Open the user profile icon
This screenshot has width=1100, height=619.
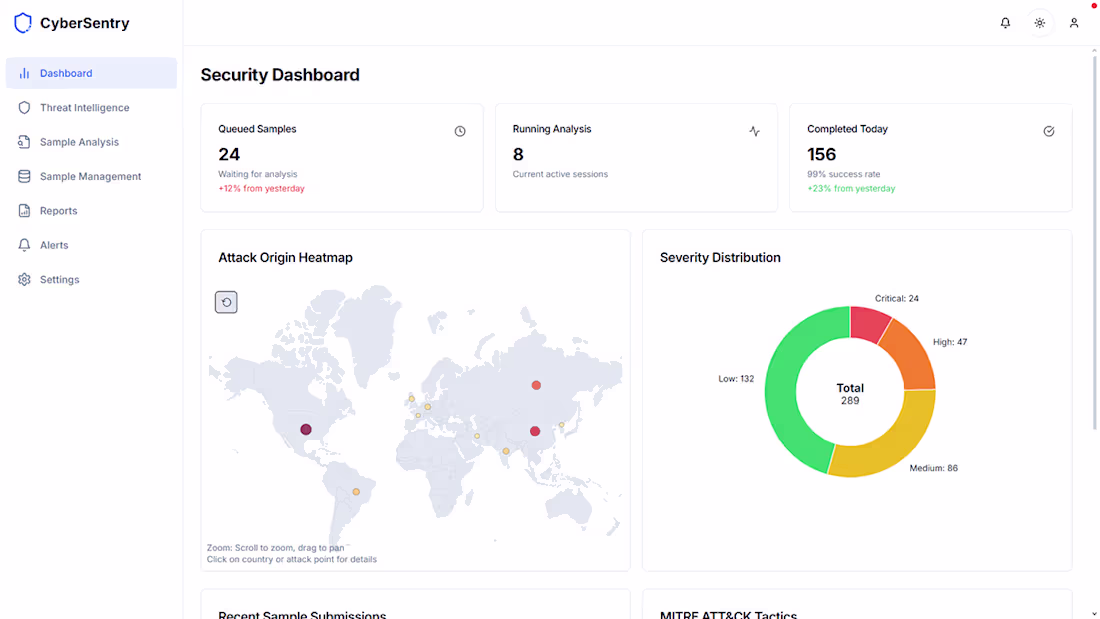coord(1074,22)
